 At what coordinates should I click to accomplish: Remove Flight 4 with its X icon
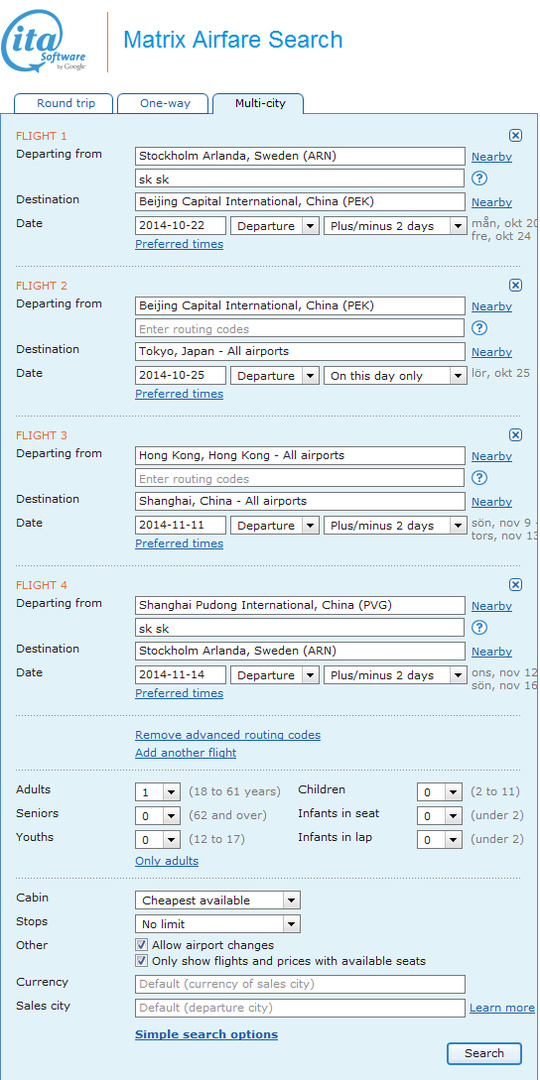pyautogui.click(x=515, y=585)
